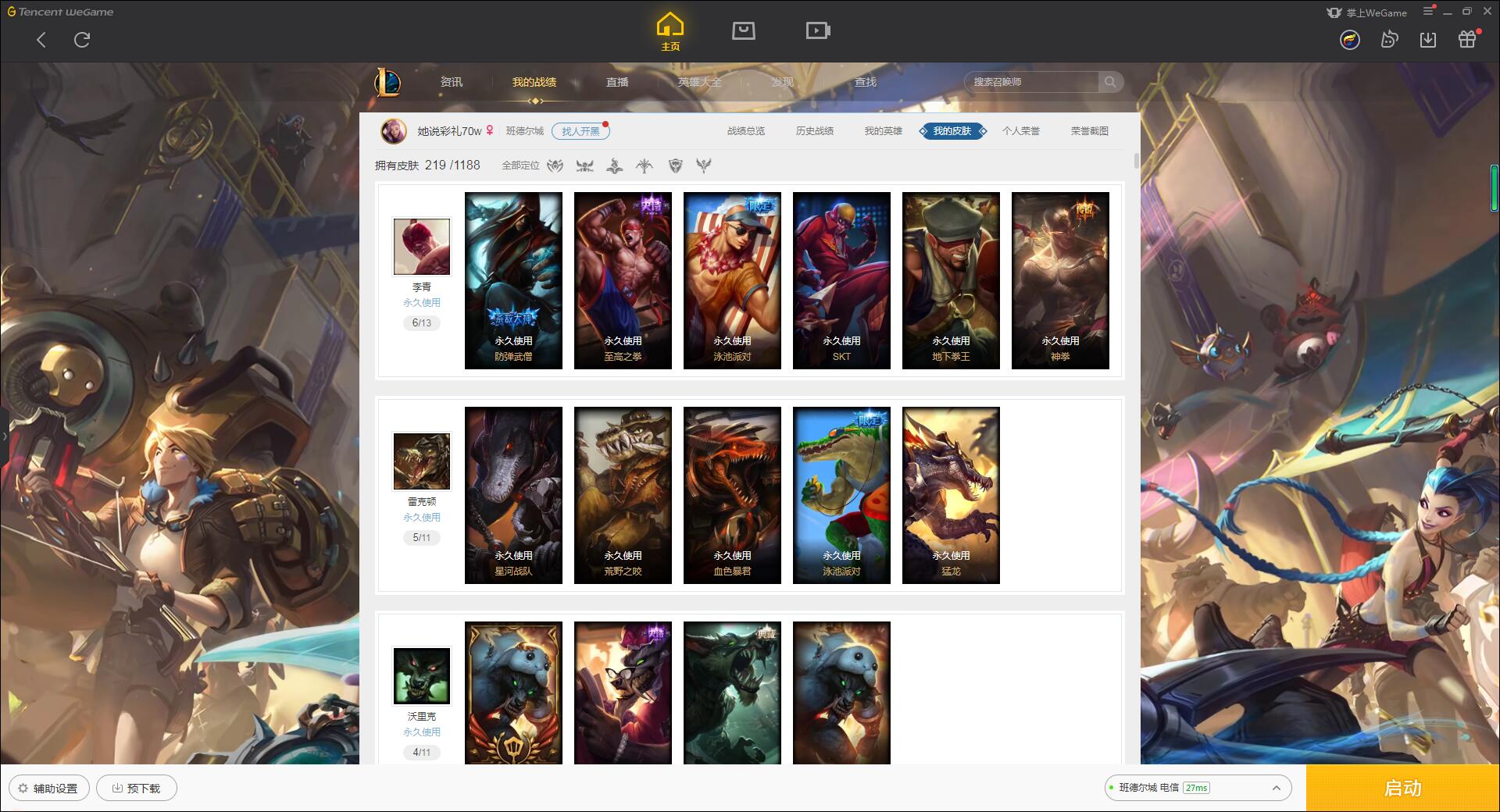Click the League of Legends logo

(x=387, y=82)
